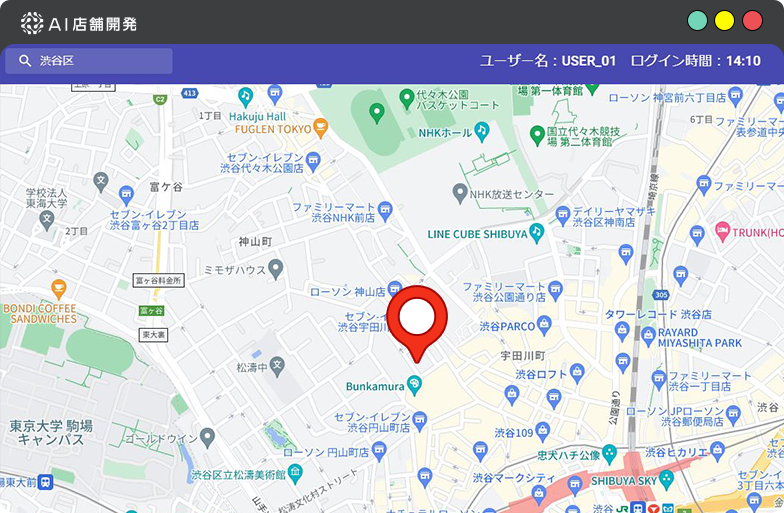
Task: Click 渋谷ヒカリエ shopping pin
Action: [x=717, y=451]
